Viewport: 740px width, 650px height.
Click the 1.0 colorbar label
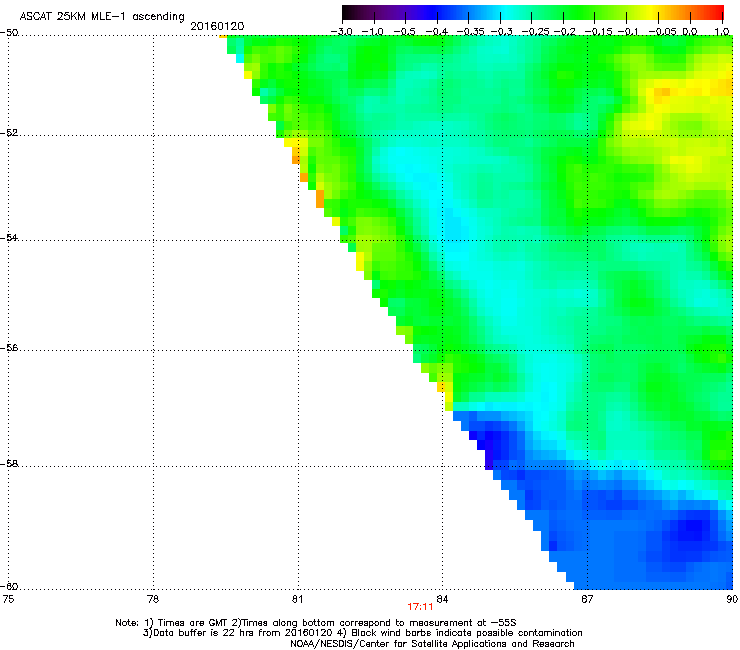click(722, 32)
